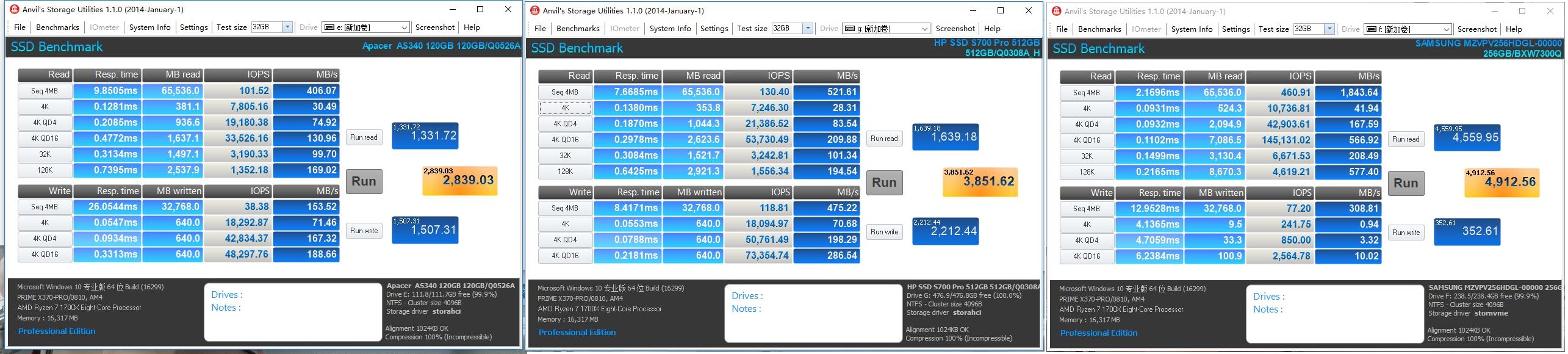Open Help menu in Samsung window
Screen dimensions: 1568x354
point(1514,29)
